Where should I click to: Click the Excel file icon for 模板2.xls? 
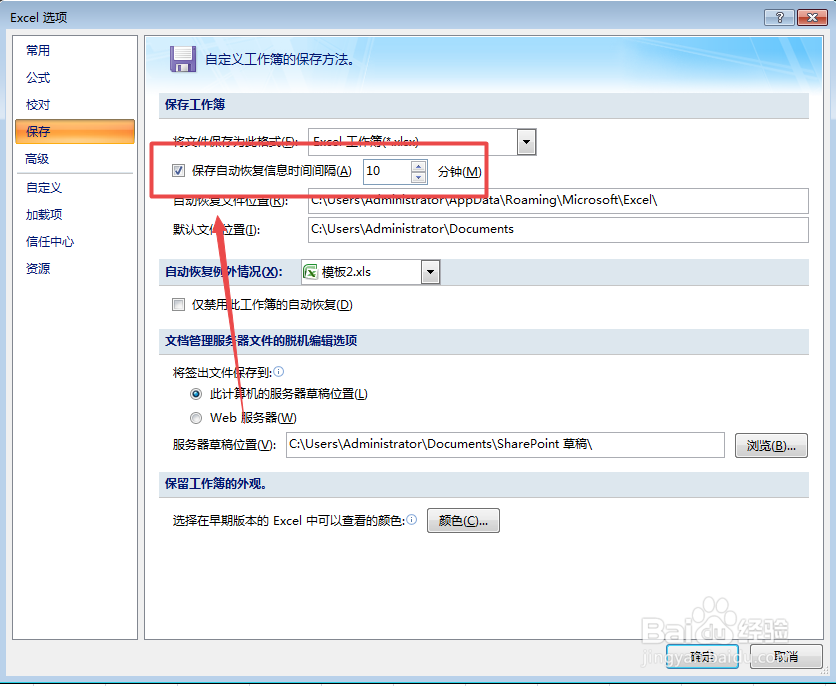click(x=310, y=272)
